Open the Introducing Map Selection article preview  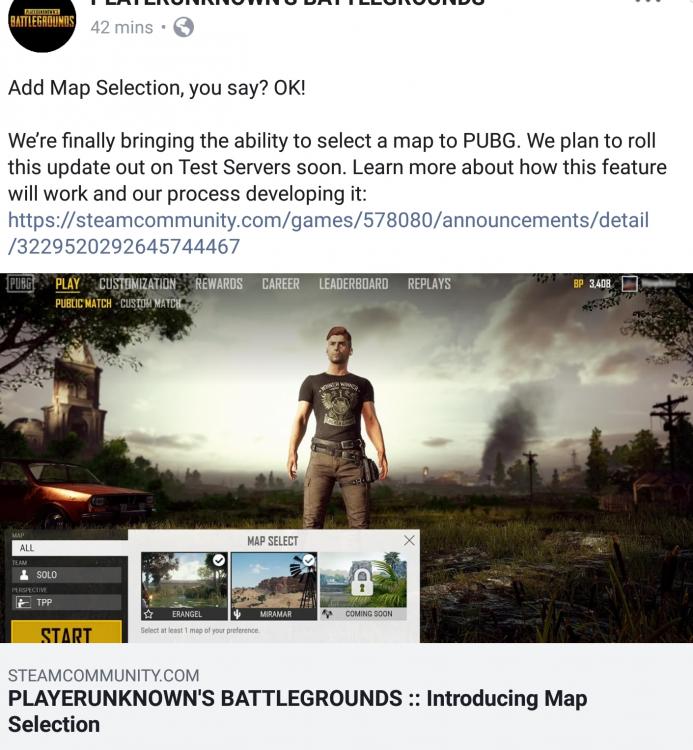pos(346,696)
